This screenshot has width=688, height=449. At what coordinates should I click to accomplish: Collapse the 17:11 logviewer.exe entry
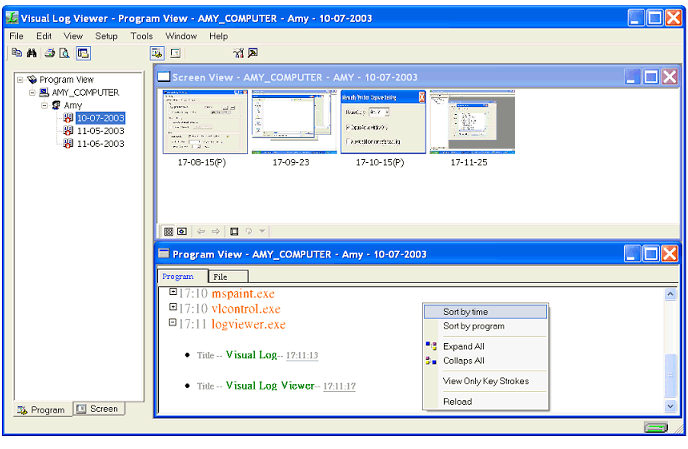point(173,323)
